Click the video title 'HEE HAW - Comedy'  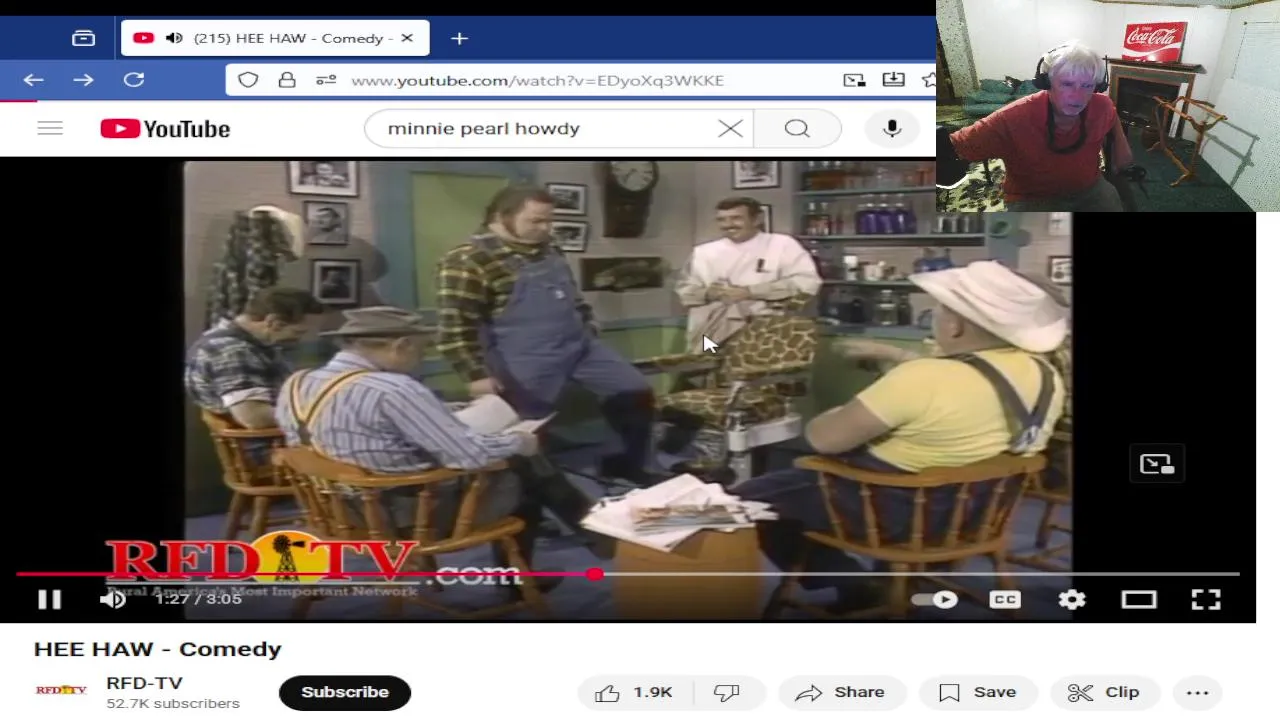click(158, 649)
